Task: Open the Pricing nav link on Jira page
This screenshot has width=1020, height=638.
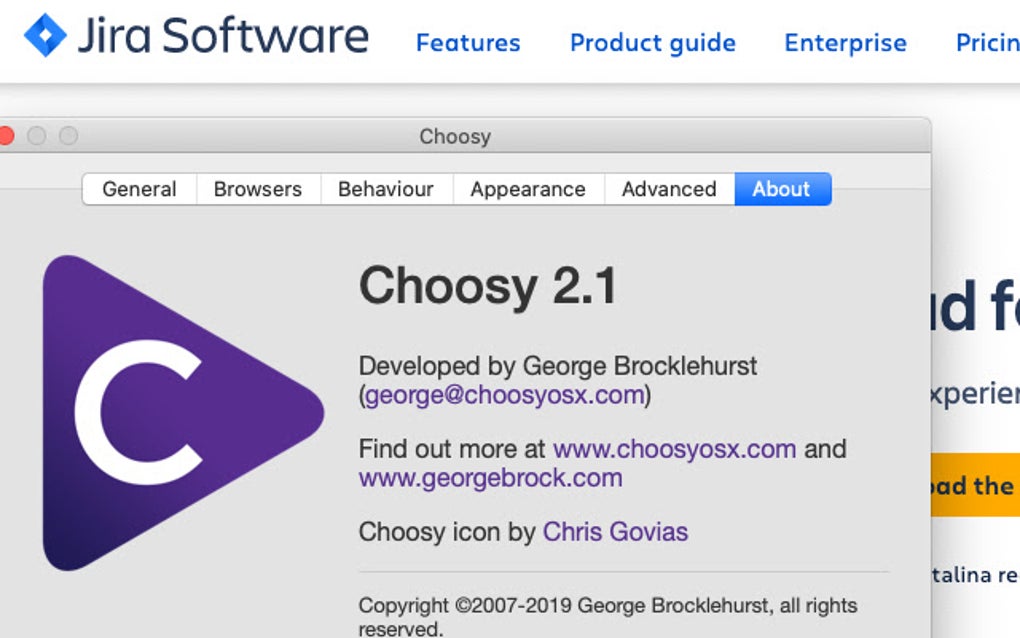Action: point(987,43)
